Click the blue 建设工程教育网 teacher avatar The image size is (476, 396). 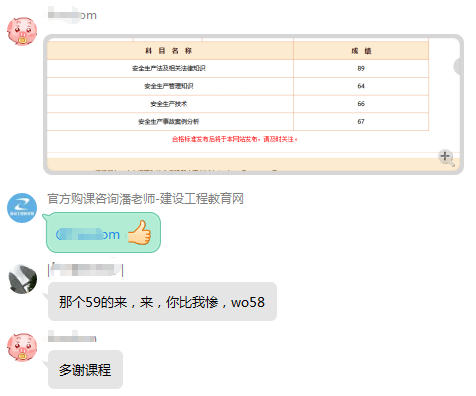tap(22, 208)
